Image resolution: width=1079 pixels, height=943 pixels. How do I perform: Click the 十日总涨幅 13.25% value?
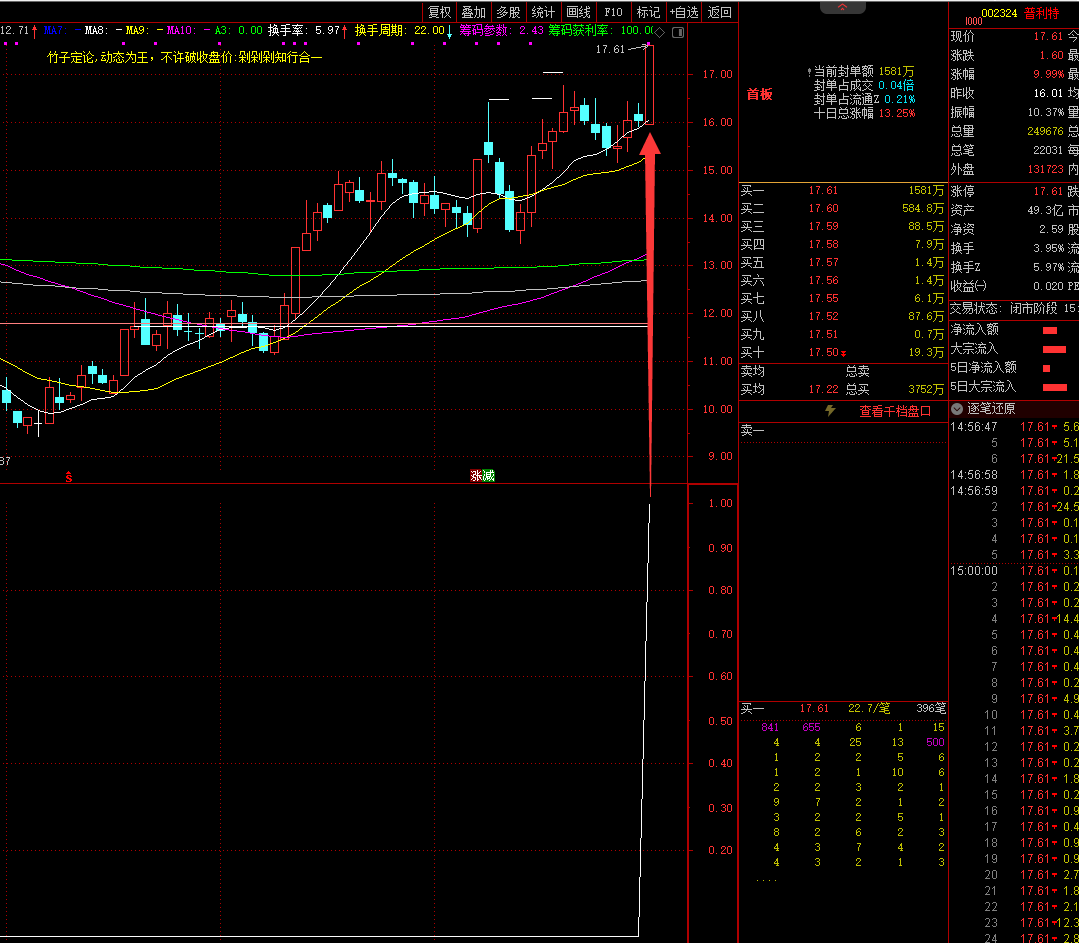pos(897,113)
